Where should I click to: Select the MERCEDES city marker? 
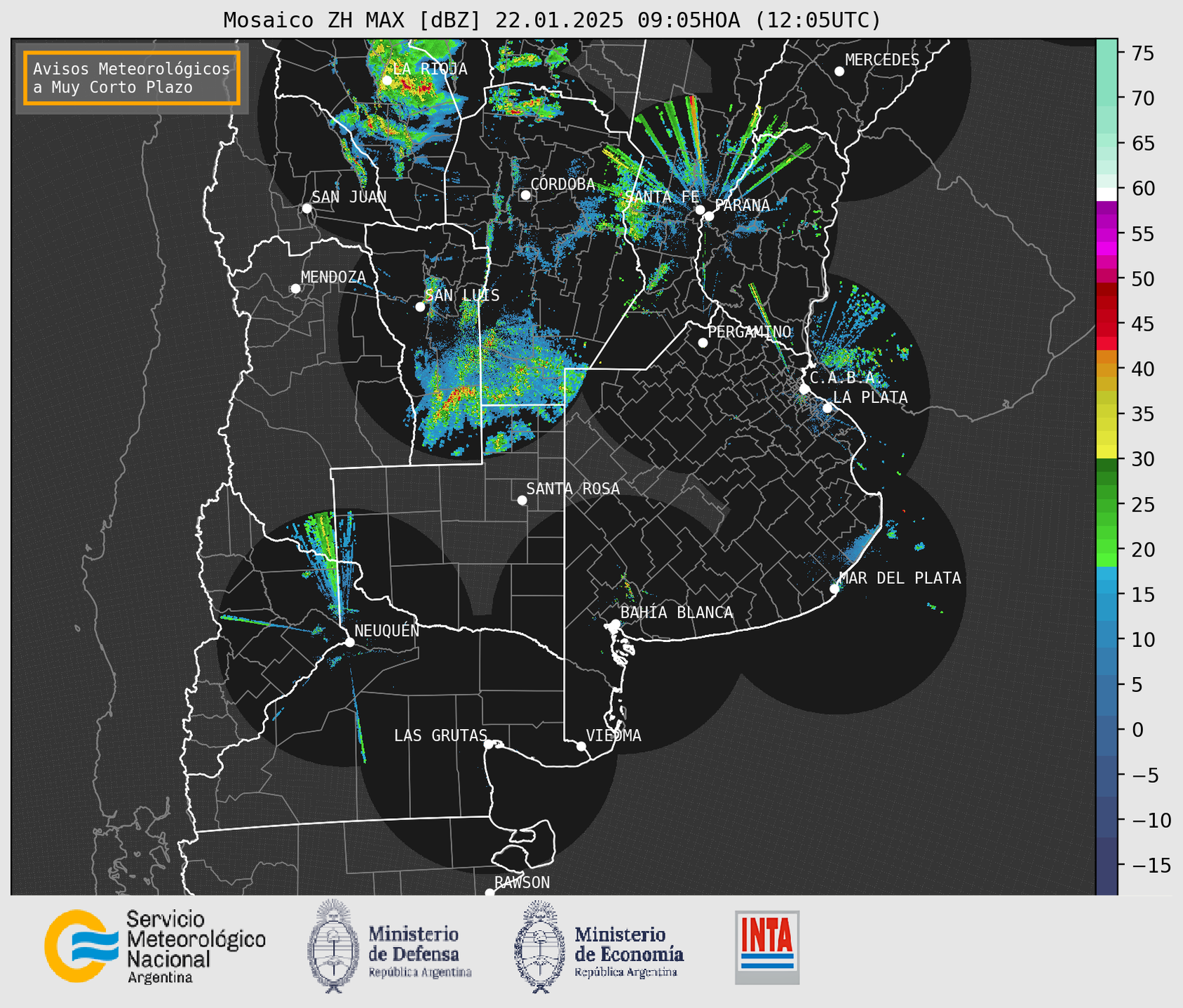(x=839, y=71)
